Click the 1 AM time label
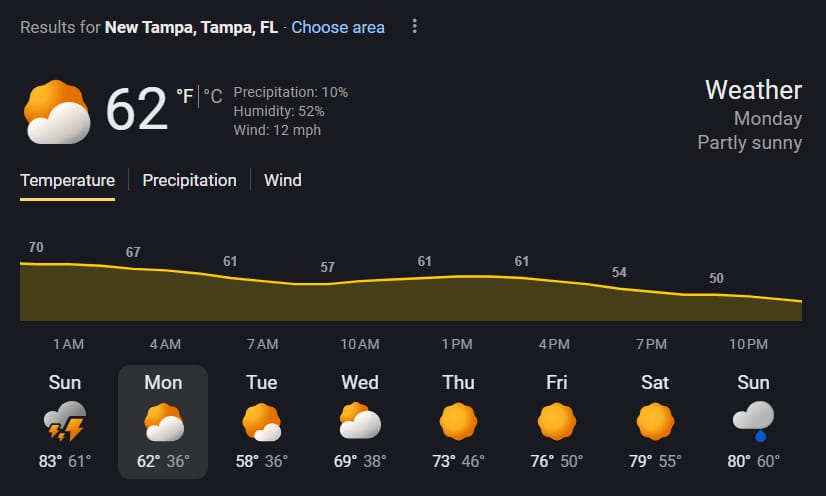Image resolution: width=826 pixels, height=496 pixels. pos(68,345)
